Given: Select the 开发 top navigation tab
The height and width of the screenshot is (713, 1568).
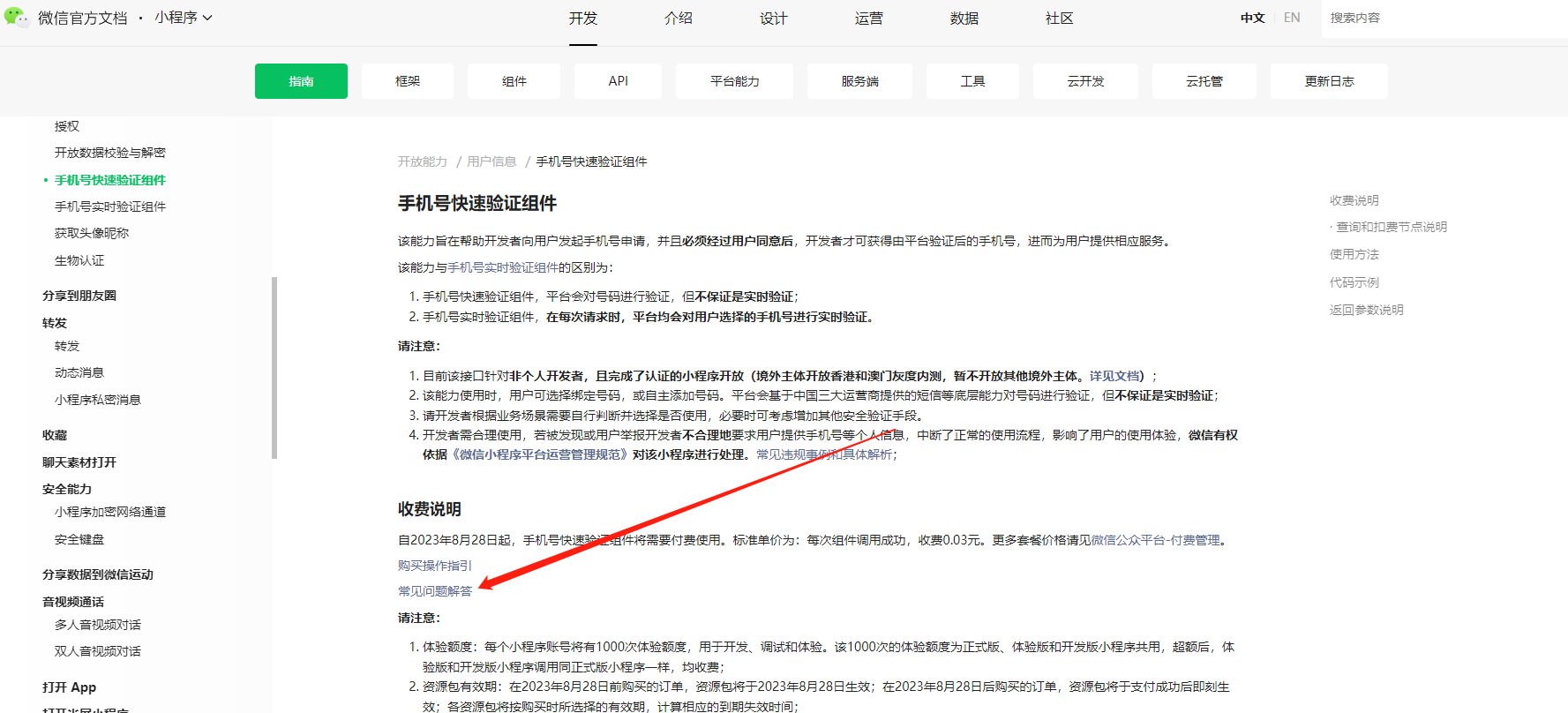Looking at the screenshot, I should pos(583,19).
